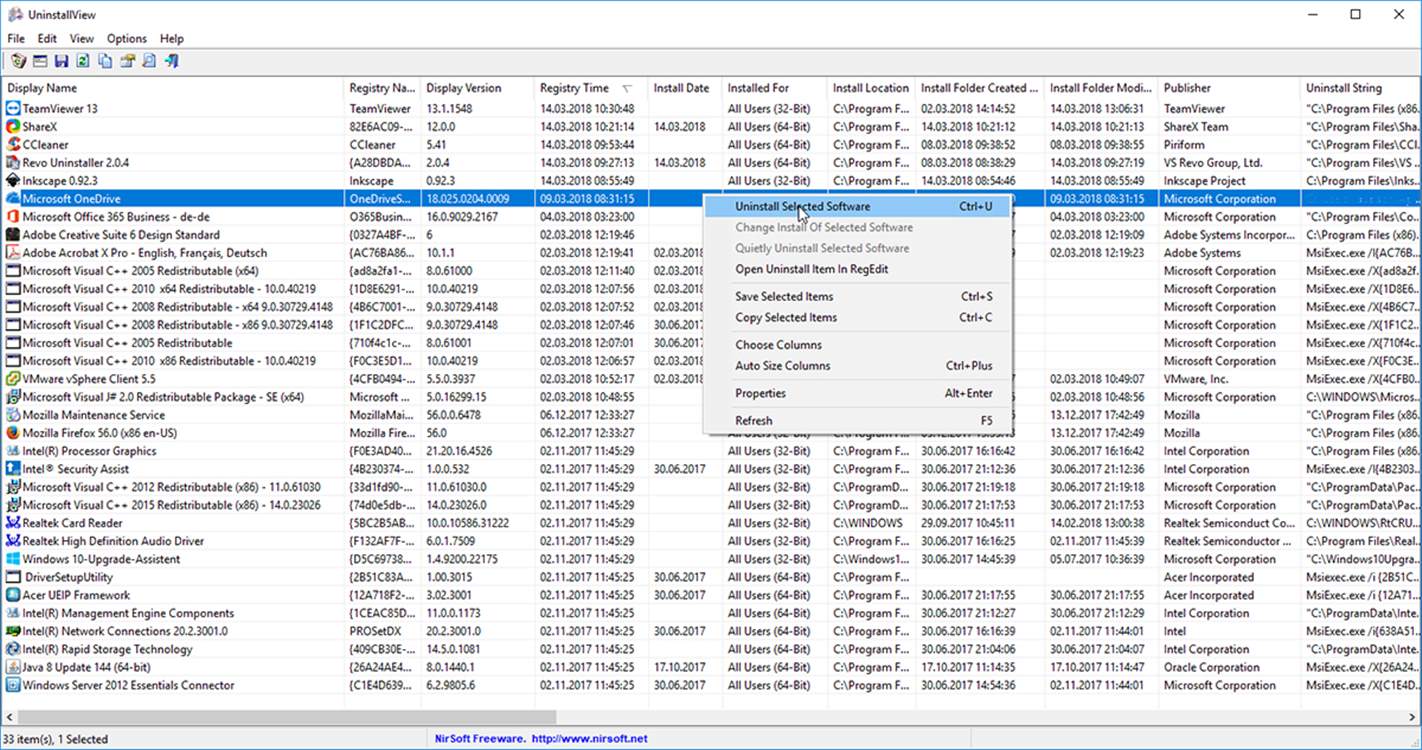Screen dimensions: 1422x750
Task: Click the Find magnifier toolbar icon
Action: 149,61
